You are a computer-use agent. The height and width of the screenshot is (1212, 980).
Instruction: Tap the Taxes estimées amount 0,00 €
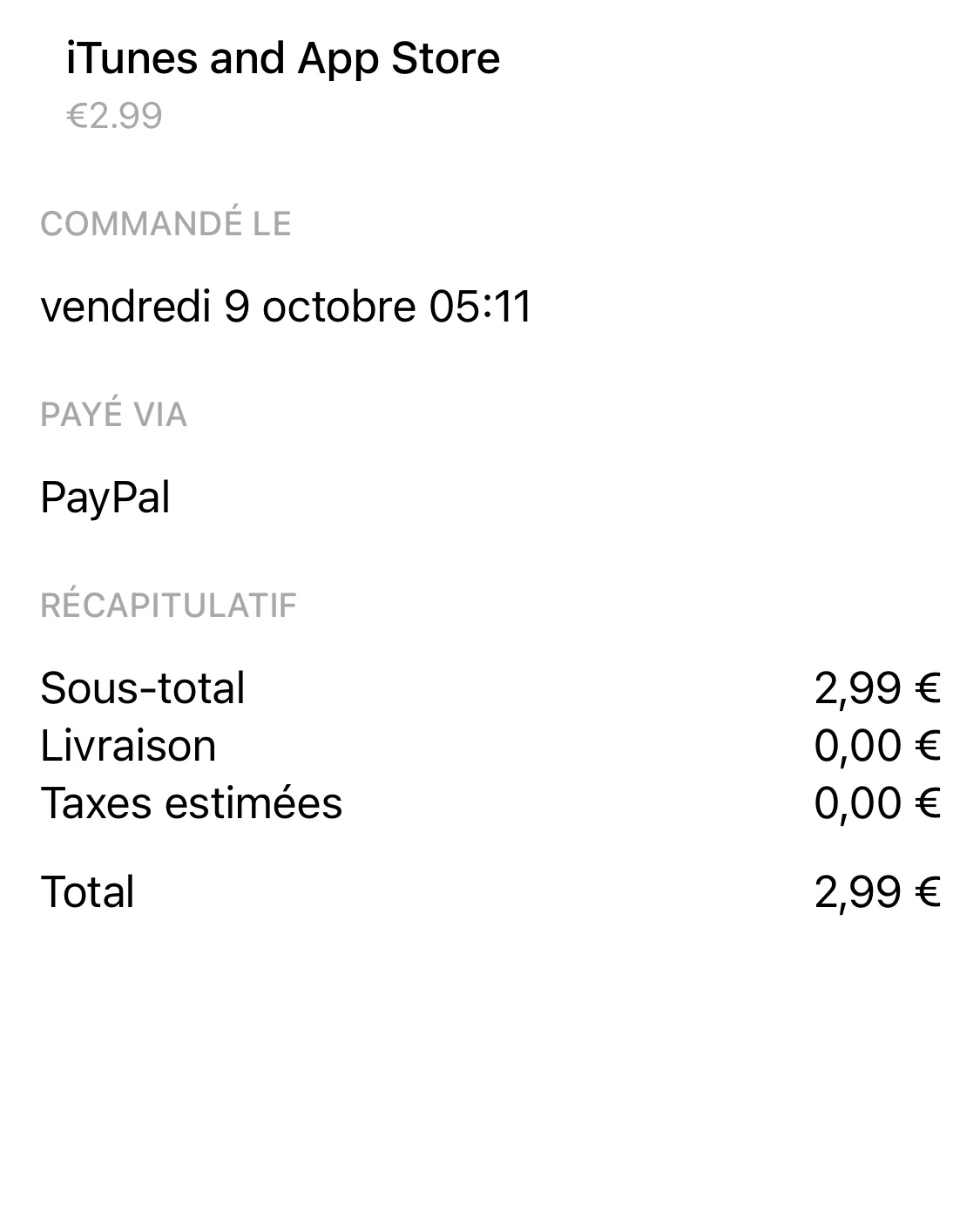click(877, 803)
